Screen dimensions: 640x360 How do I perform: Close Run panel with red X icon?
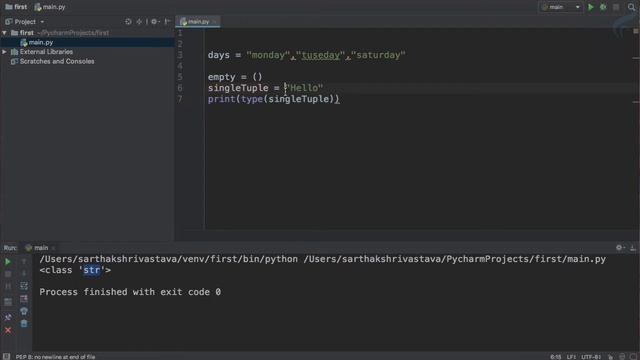point(8,330)
